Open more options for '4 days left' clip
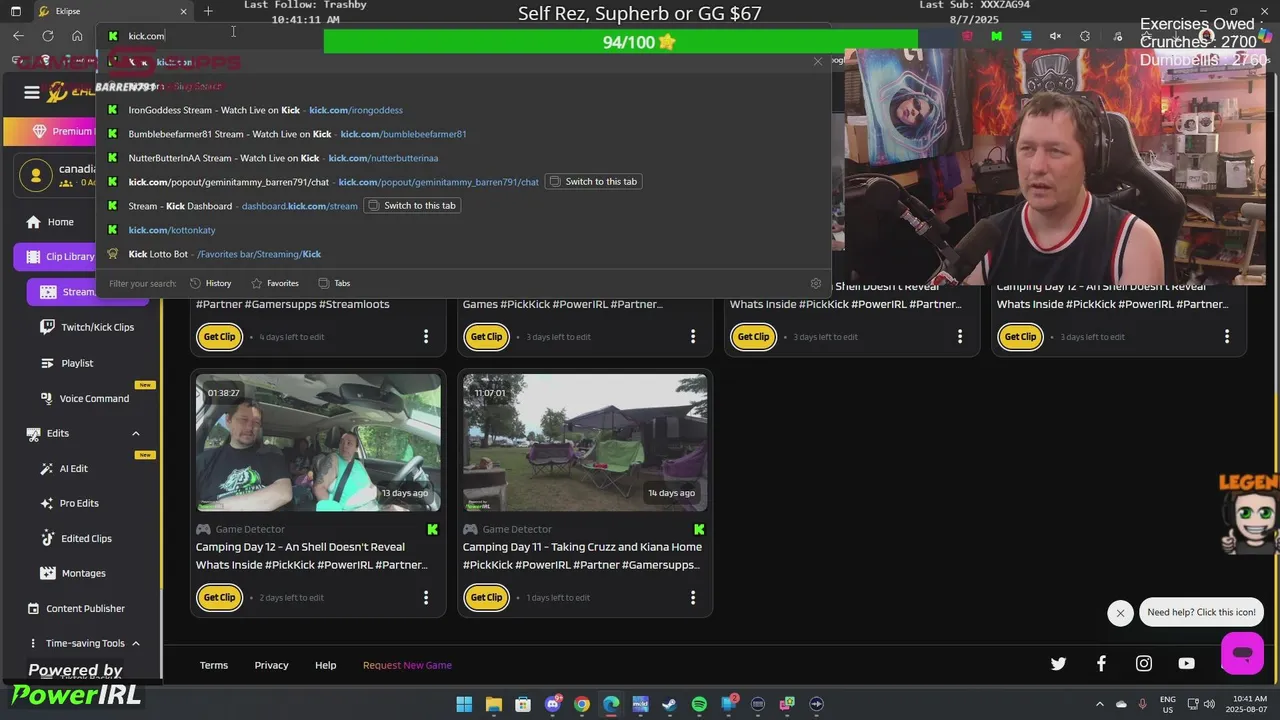This screenshot has width=1280, height=720. pyautogui.click(x=426, y=337)
